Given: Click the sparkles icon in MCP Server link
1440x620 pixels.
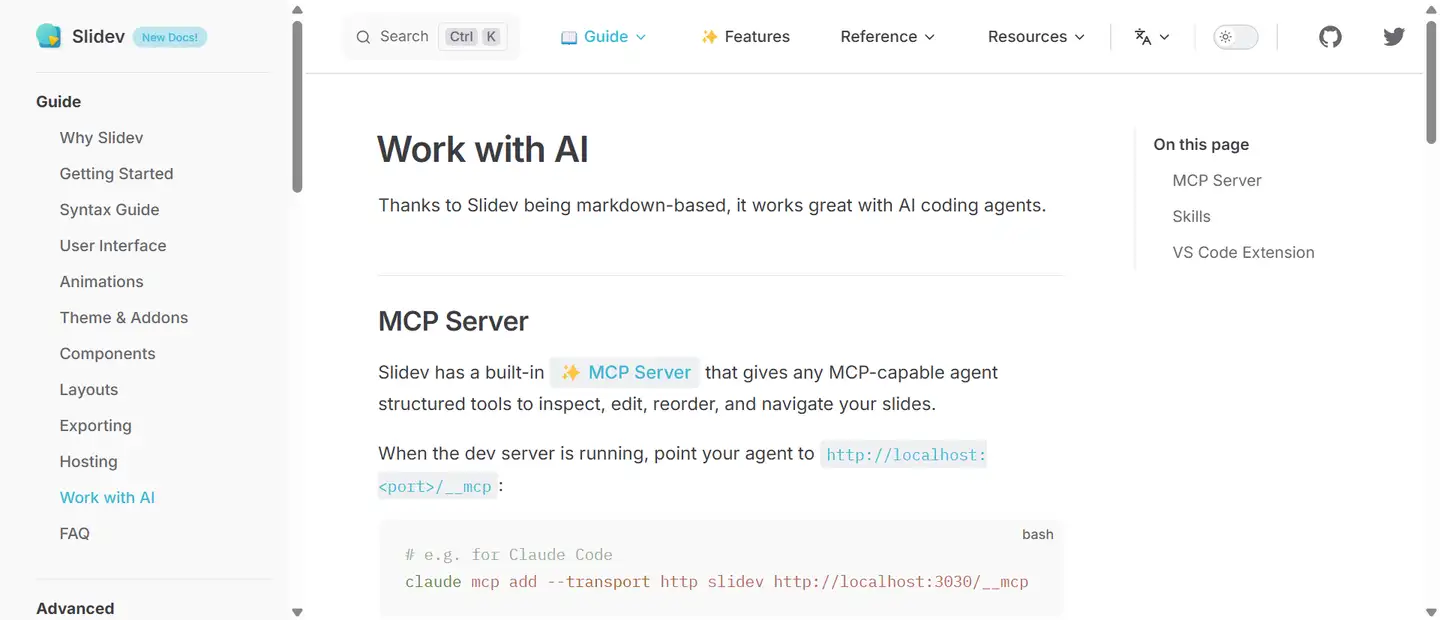Looking at the screenshot, I should click(x=570, y=372).
